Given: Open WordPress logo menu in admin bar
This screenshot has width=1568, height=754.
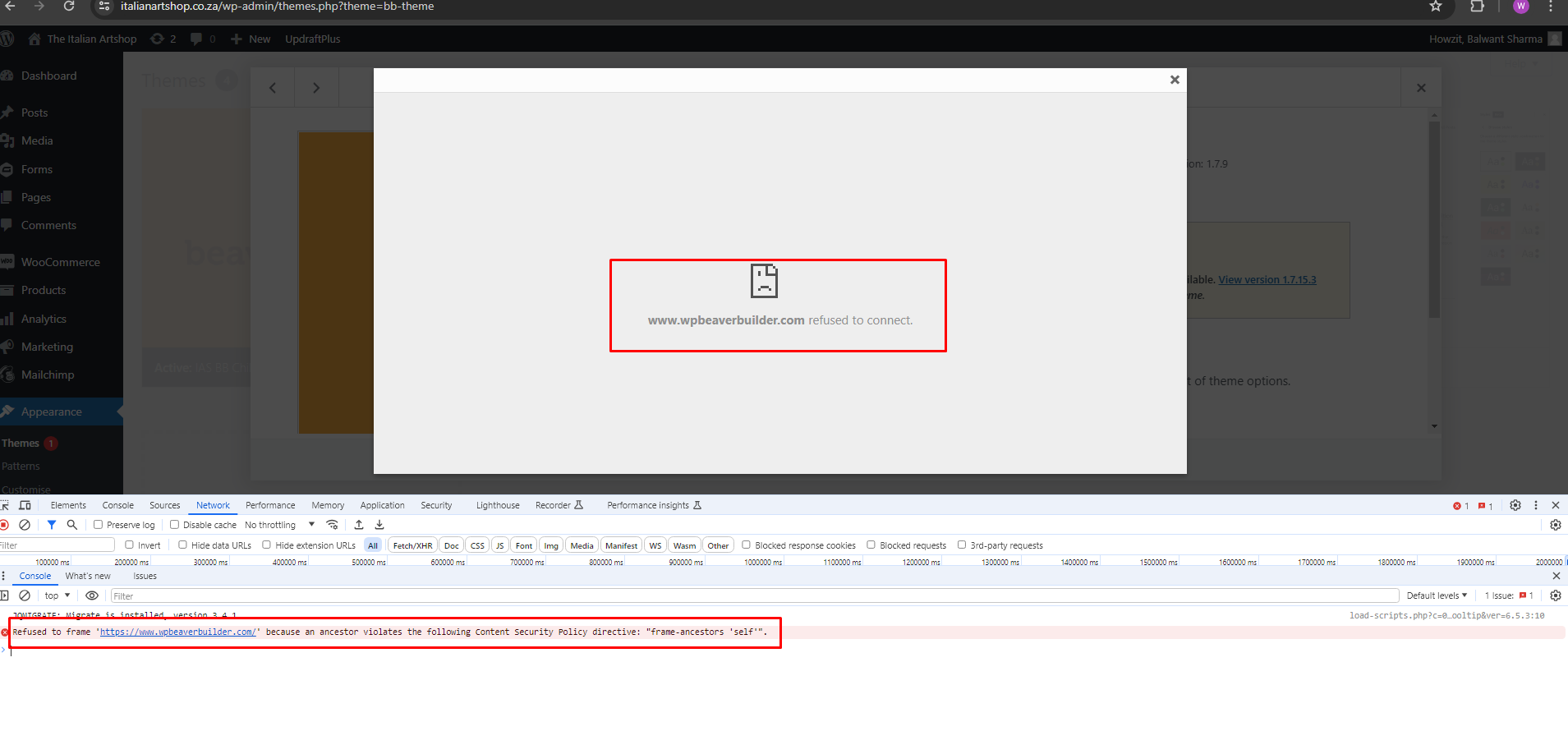Looking at the screenshot, I should pos(7,39).
